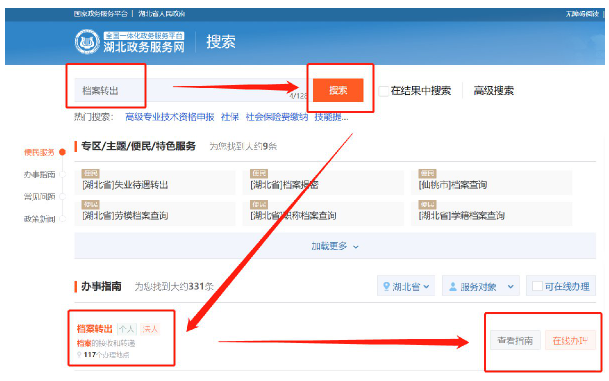Jump to the 办事指南 section in the side navigation
This screenshot has width=609, height=381.
tap(39, 174)
